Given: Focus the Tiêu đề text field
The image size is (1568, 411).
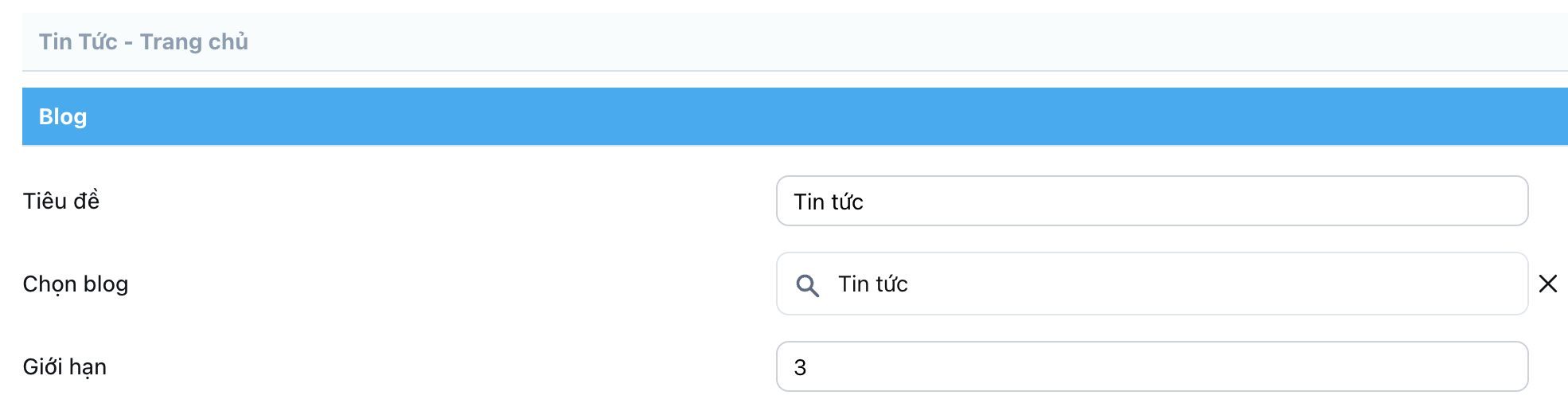Looking at the screenshot, I should click(1151, 201).
